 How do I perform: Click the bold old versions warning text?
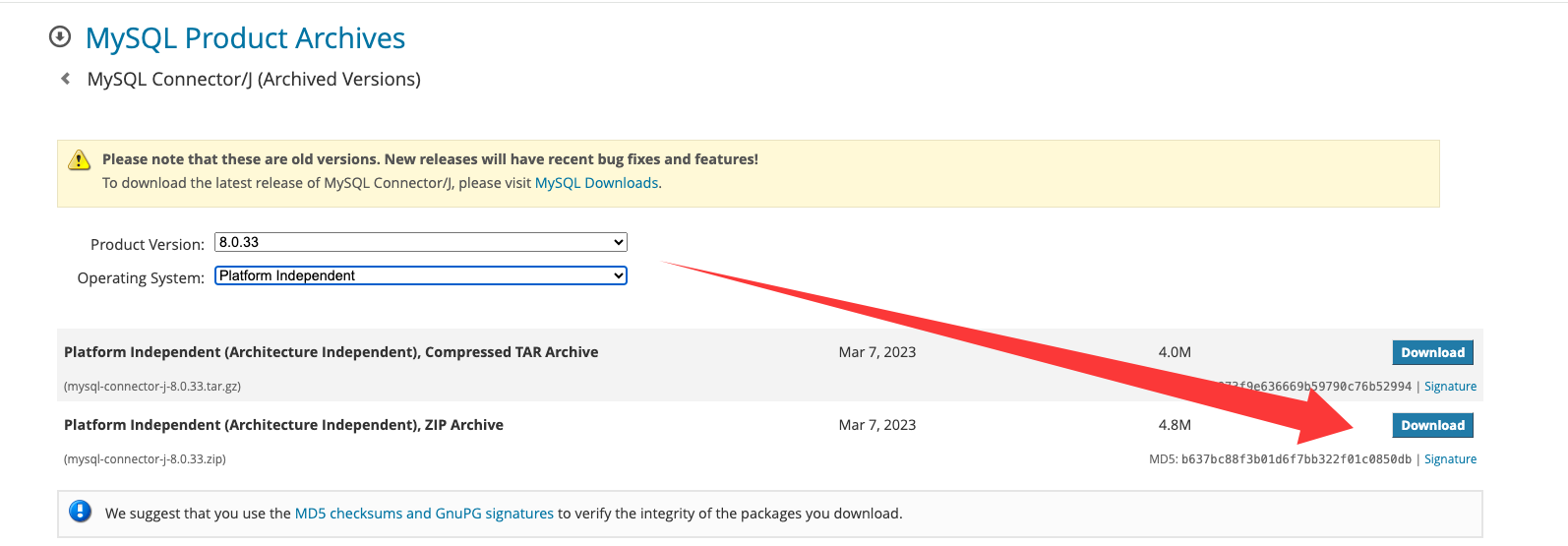430,159
